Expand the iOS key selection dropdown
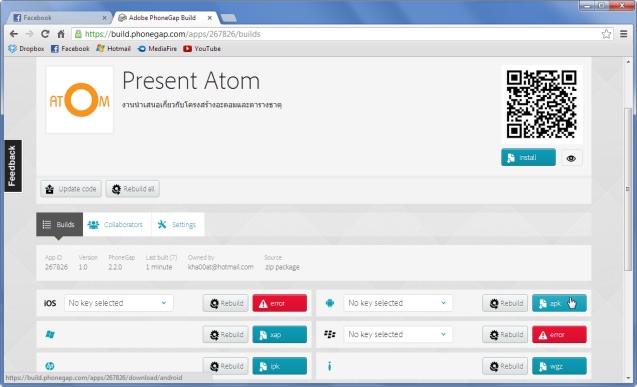Screen dimensions: 637x387 point(119,303)
